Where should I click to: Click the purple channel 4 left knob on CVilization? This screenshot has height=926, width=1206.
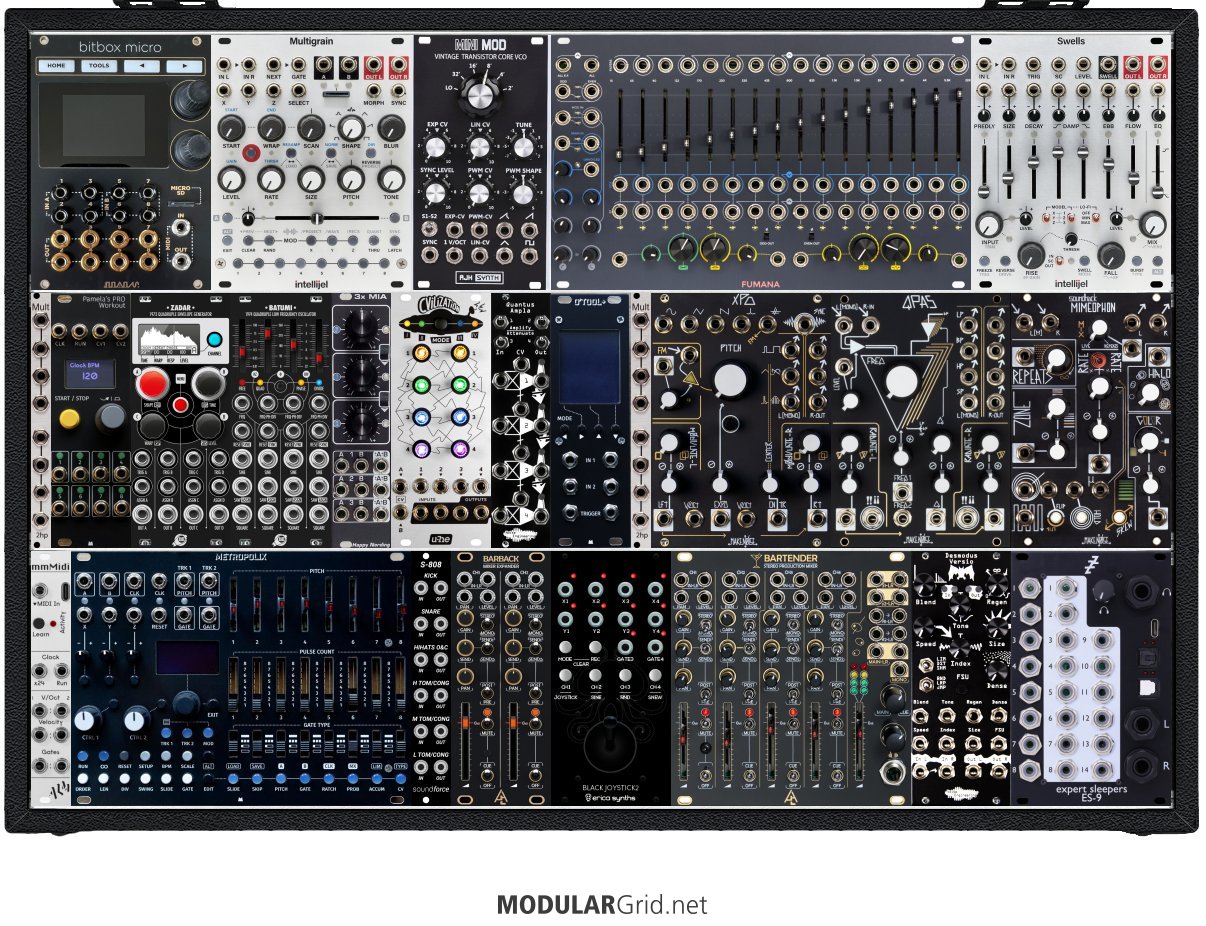point(420,451)
